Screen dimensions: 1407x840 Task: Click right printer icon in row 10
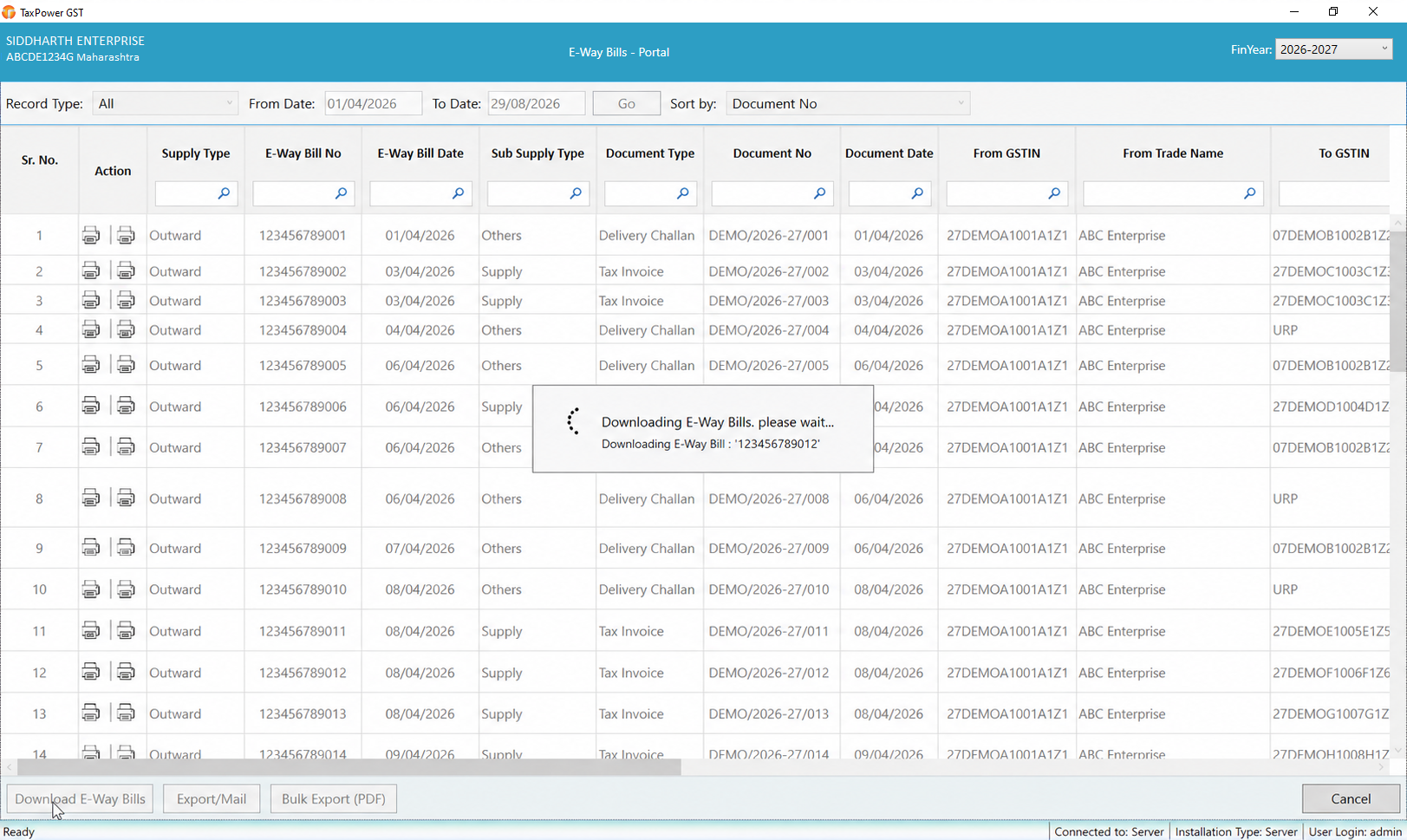(126, 589)
